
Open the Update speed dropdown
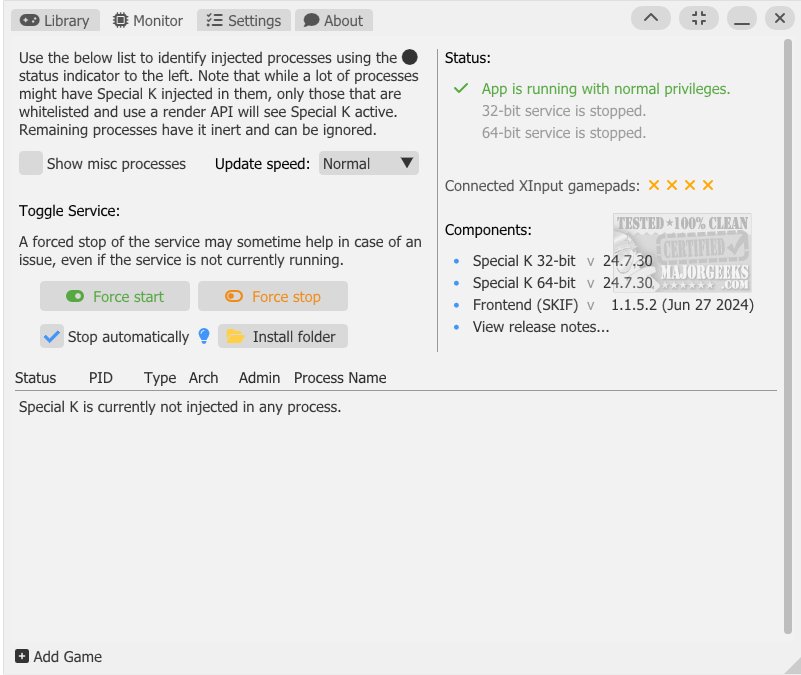pyautogui.click(x=368, y=164)
